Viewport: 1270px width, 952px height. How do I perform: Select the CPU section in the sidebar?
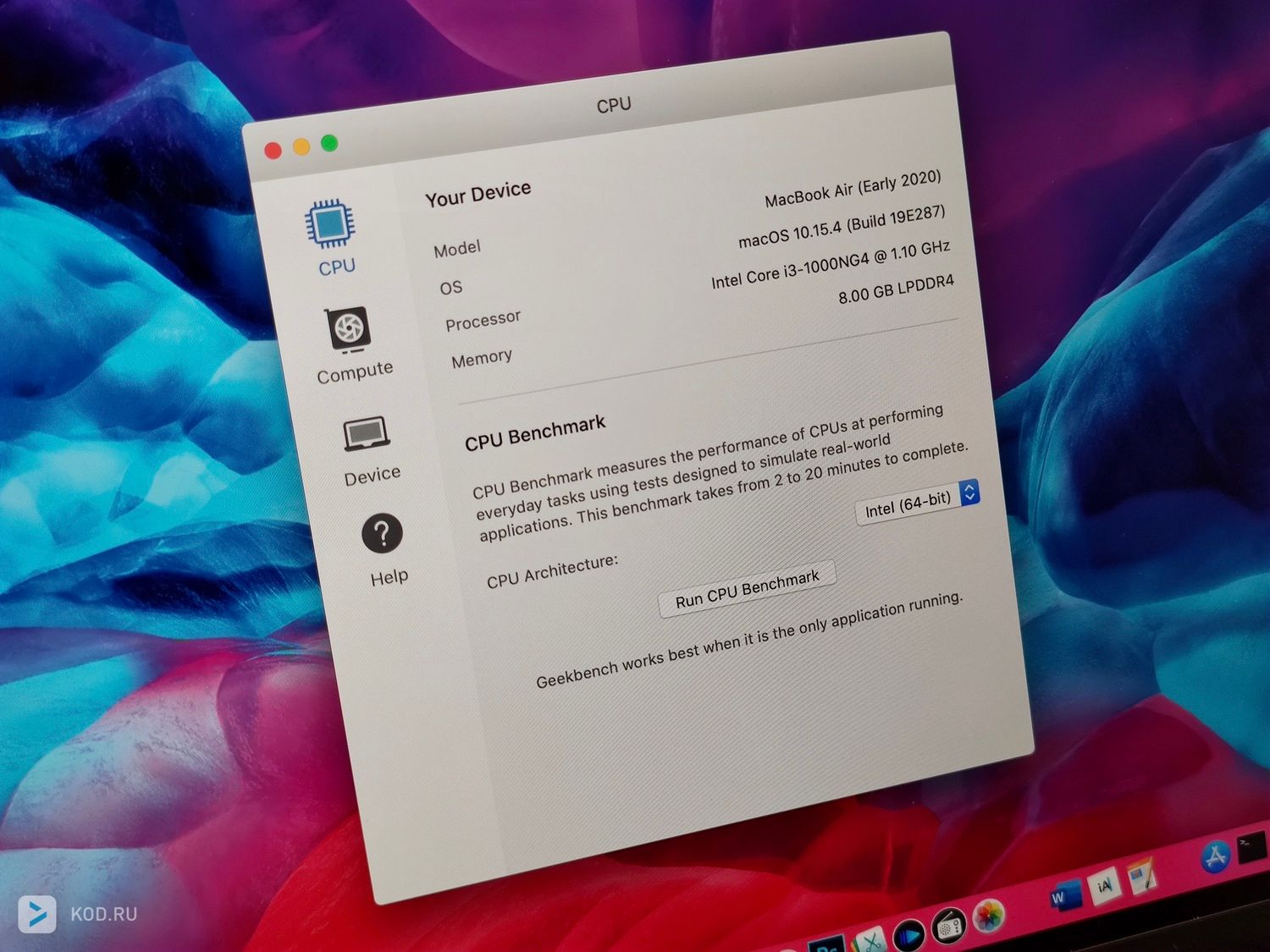tap(332, 239)
